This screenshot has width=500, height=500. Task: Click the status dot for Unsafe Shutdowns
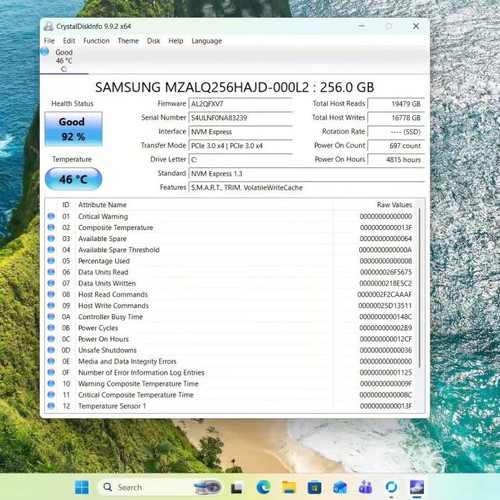(51, 350)
